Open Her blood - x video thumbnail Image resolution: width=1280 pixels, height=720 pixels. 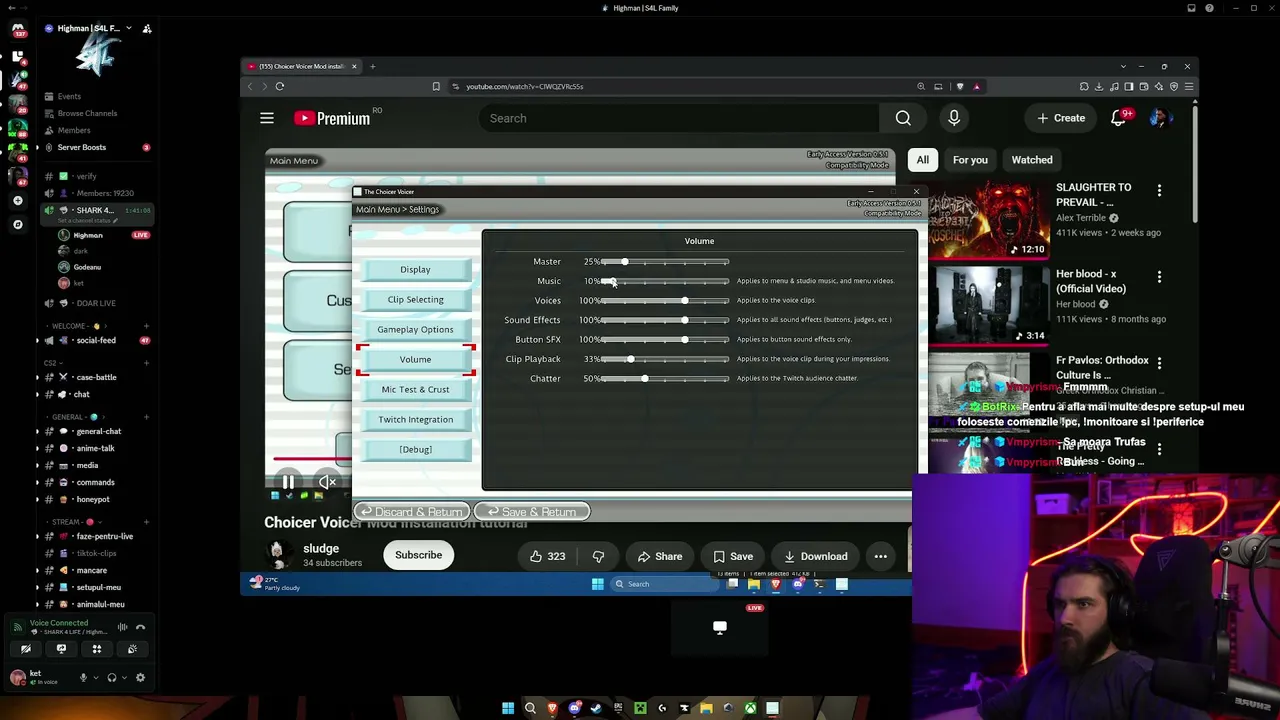click(988, 305)
